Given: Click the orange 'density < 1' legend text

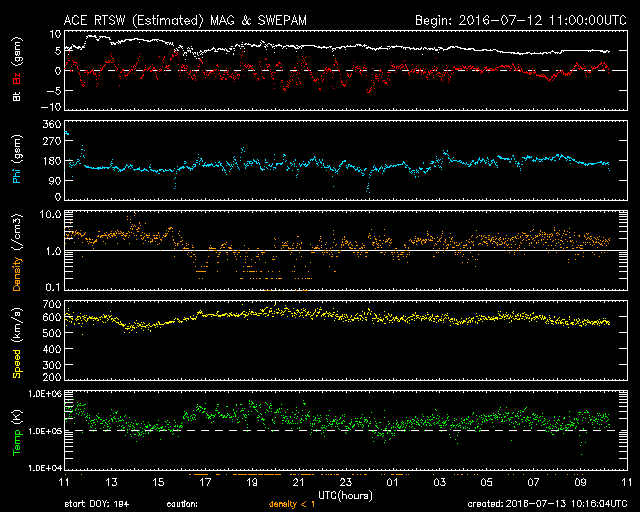Looking at the screenshot, I should [x=292, y=503].
